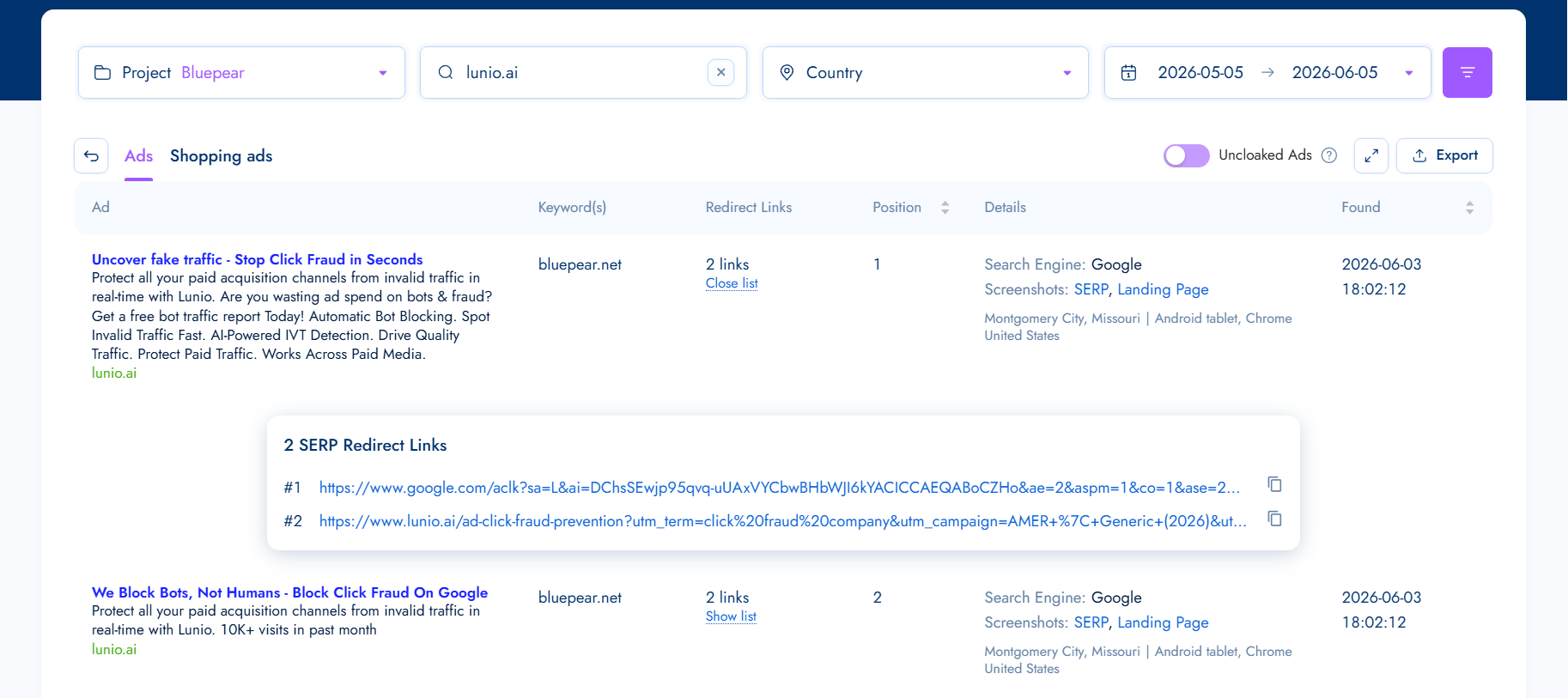The image size is (1568, 698).
Task: Click the Details column header
Action: point(1005,207)
